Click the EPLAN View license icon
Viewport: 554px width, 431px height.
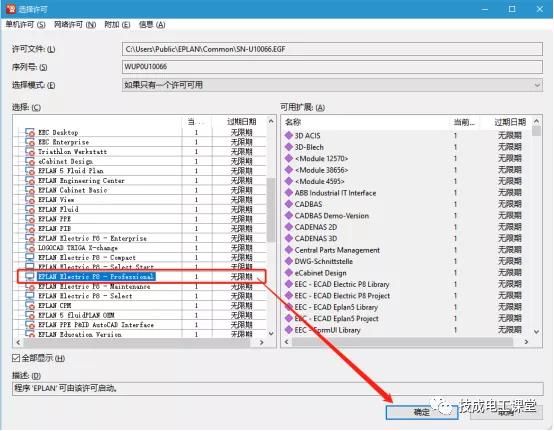30,200
